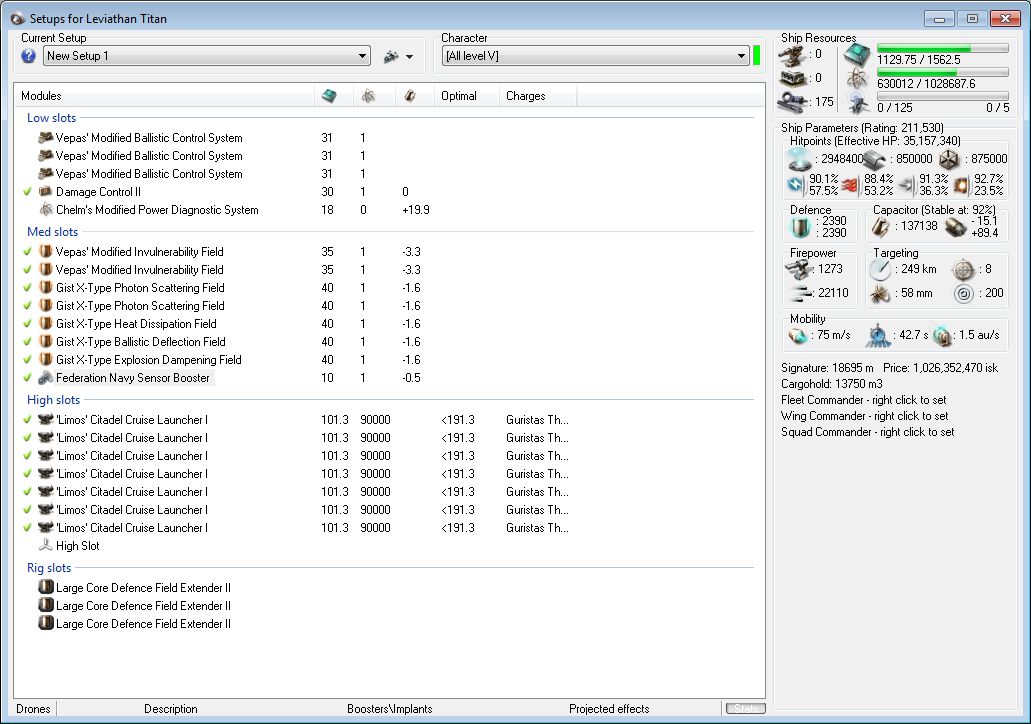Collapse the Low slots group
The width and height of the screenshot is (1031, 724).
coord(51,118)
